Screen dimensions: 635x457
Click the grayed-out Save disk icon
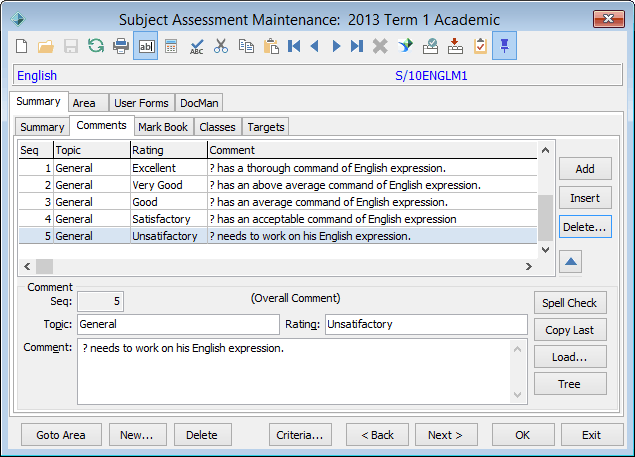click(71, 46)
